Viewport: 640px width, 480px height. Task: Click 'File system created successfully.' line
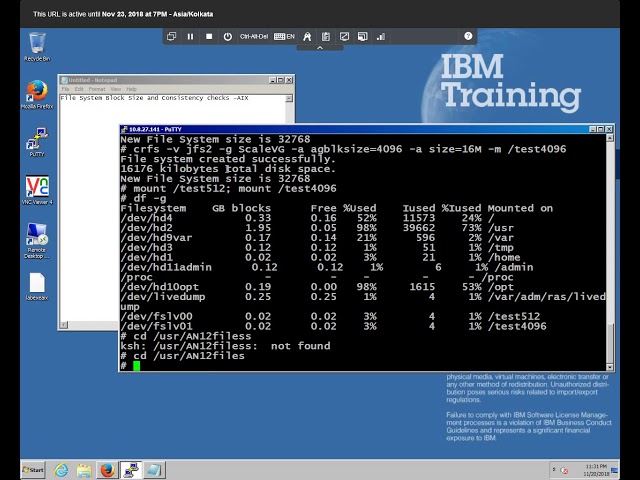pyautogui.click(x=228, y=159)
